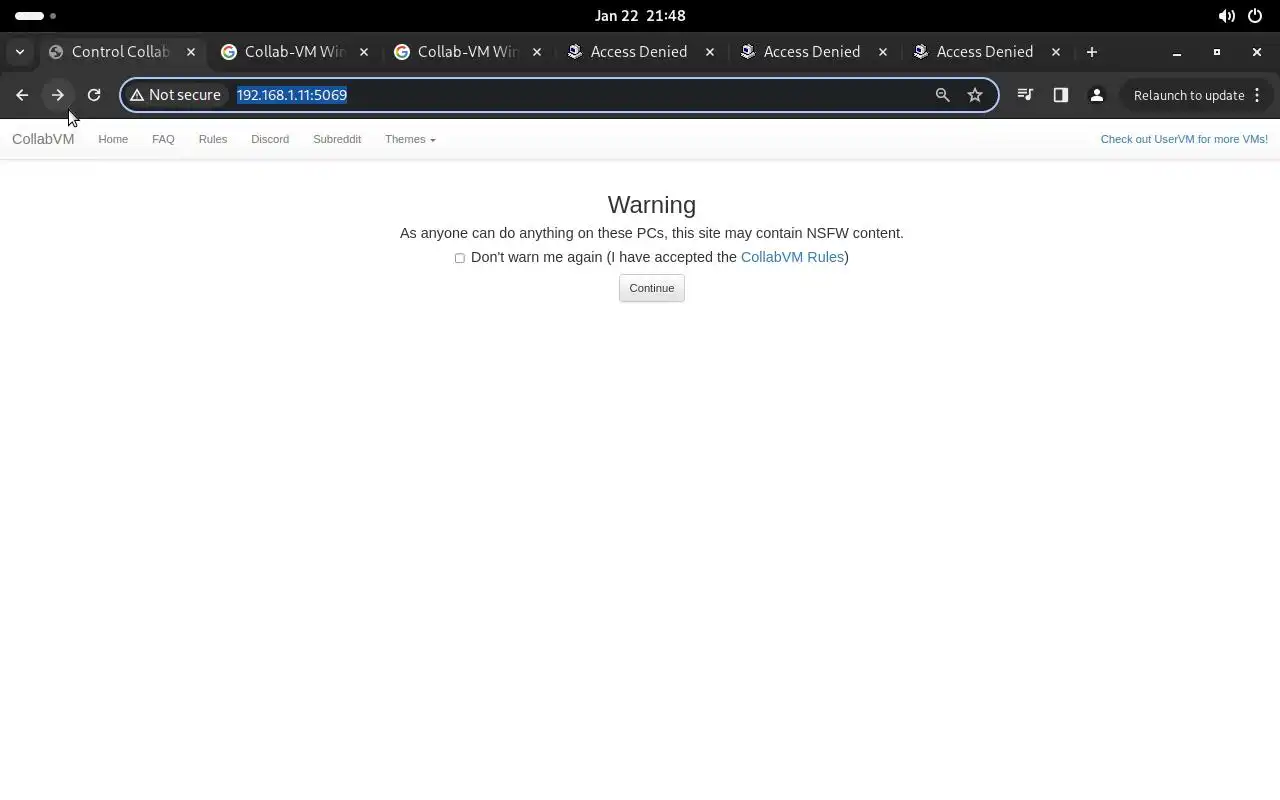Open the Not secure site info
This screenshot has width=1280, height=800.
tap(175, 95)
